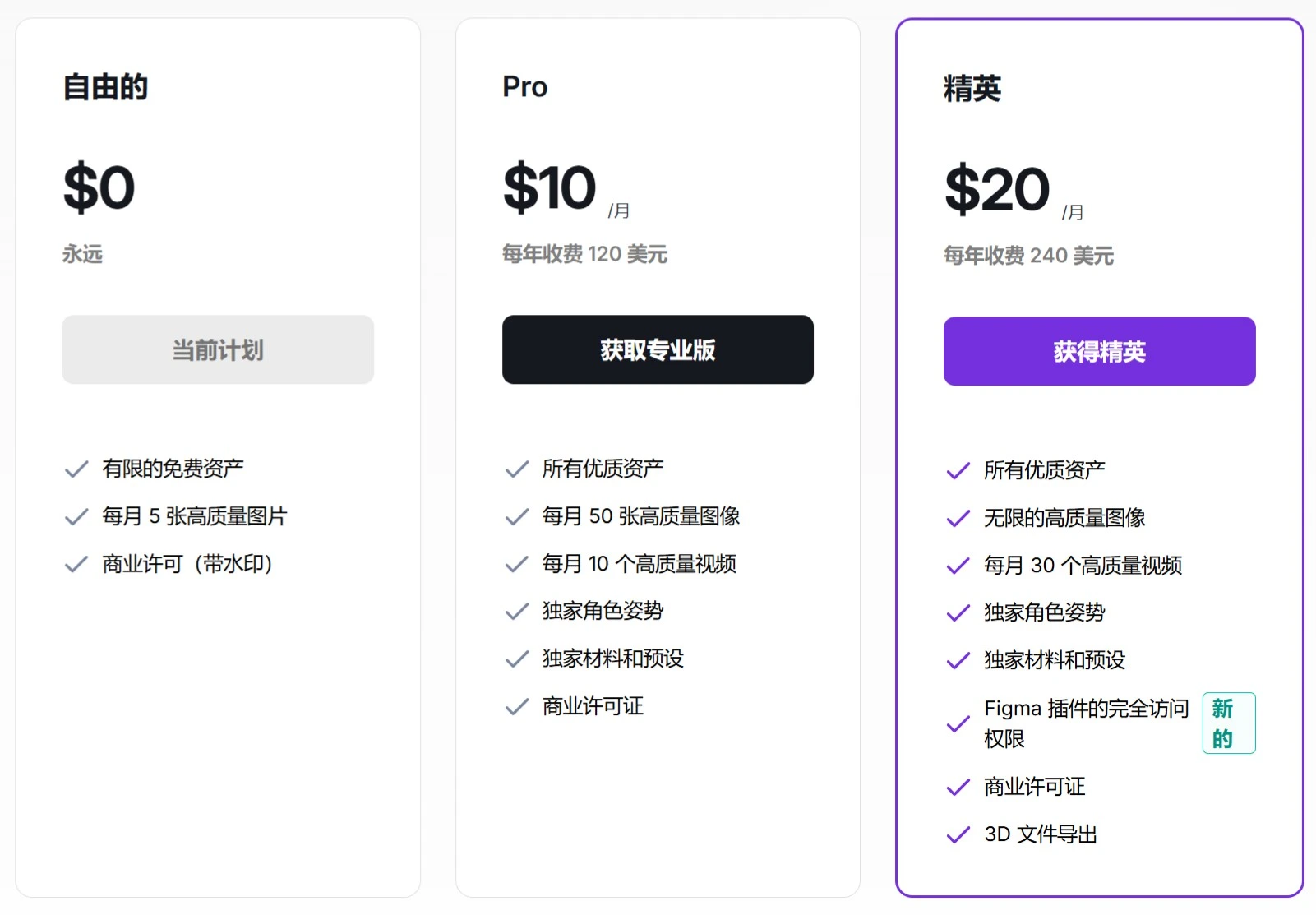Click the 获取专业版 button

point(658,349)
